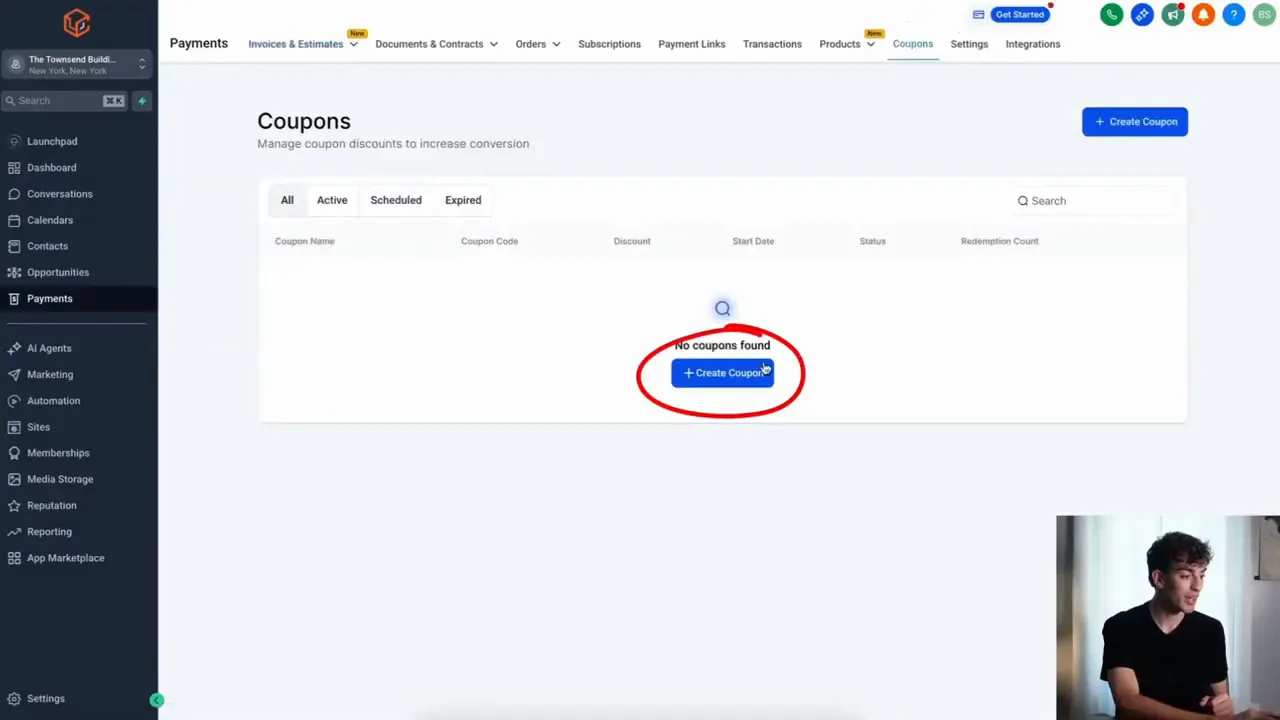Click the Reporting chart icon
The image size is (1280, 720).
point(14,532)
